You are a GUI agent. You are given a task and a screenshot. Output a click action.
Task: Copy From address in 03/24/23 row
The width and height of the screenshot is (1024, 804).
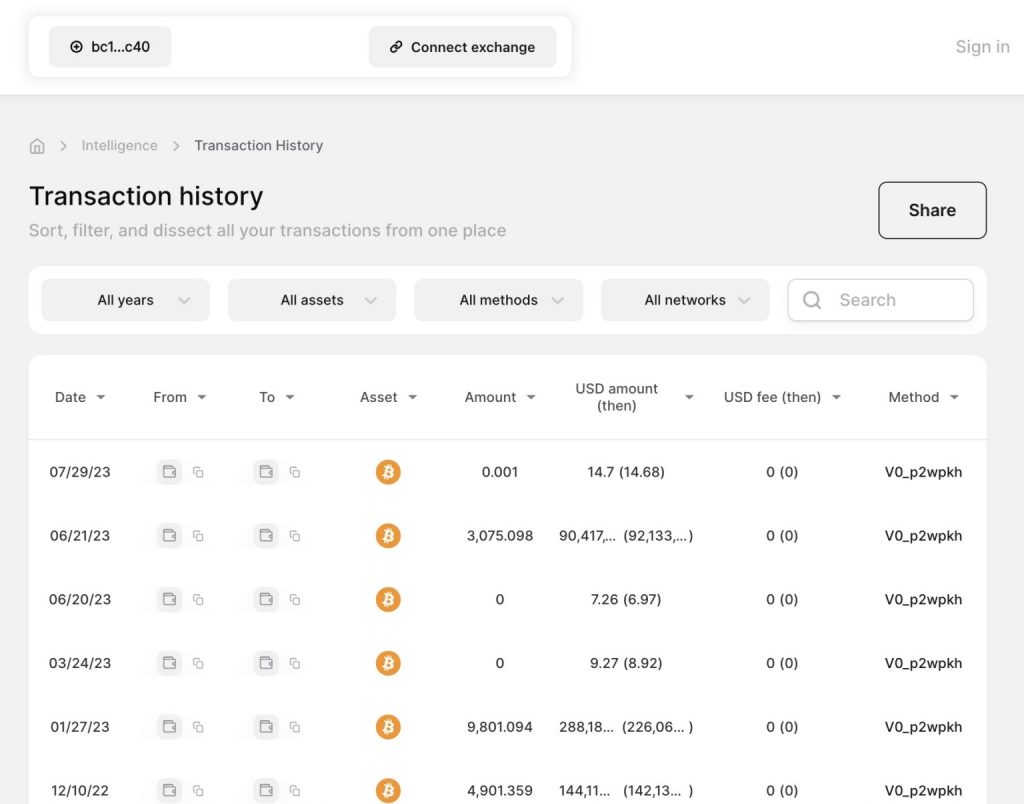pyautogui.click(x=198, y=663)
